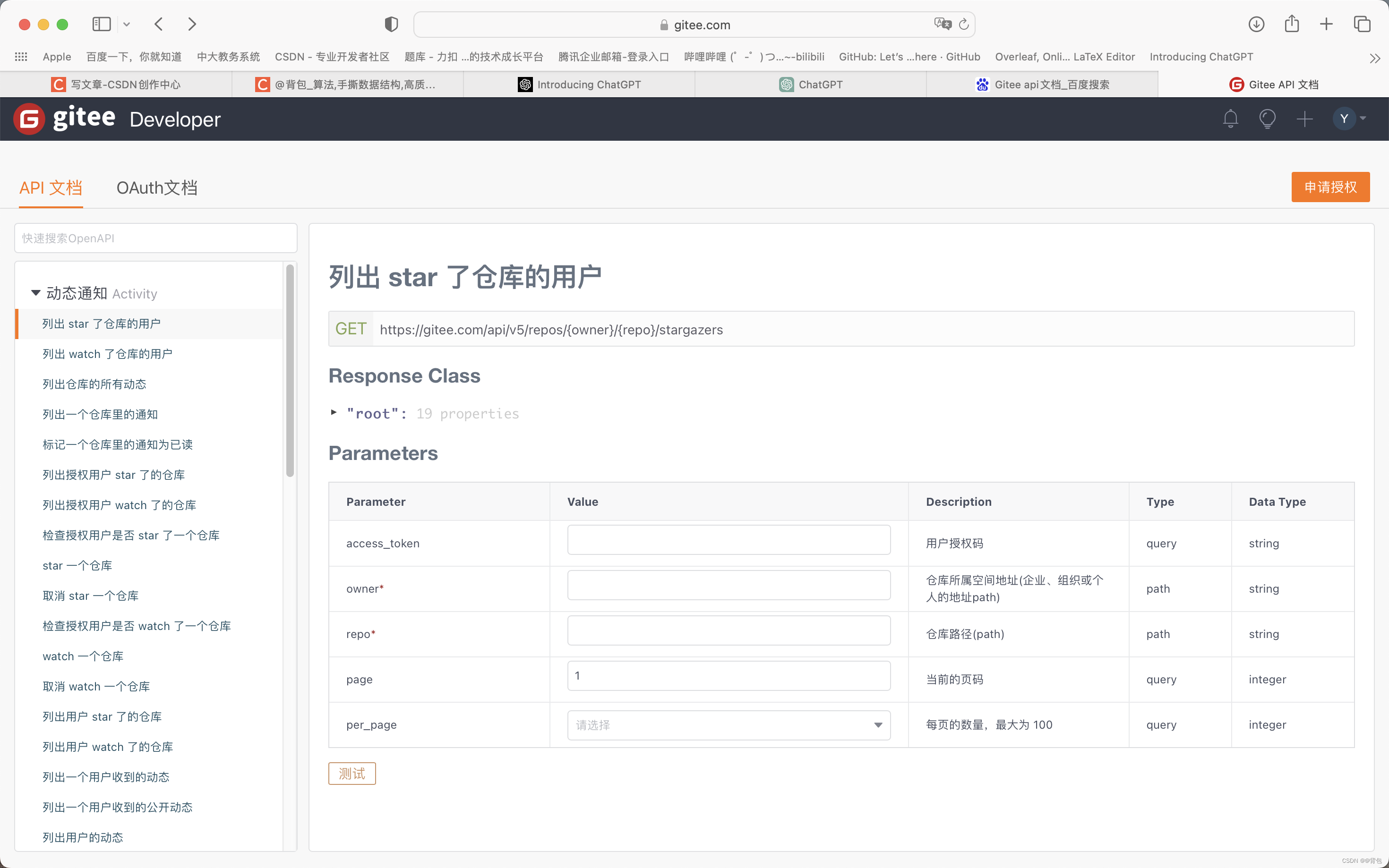Click the lightbulb feedback icon in header
Viewport: 1389px width, 868px height.
point(1267,119)
